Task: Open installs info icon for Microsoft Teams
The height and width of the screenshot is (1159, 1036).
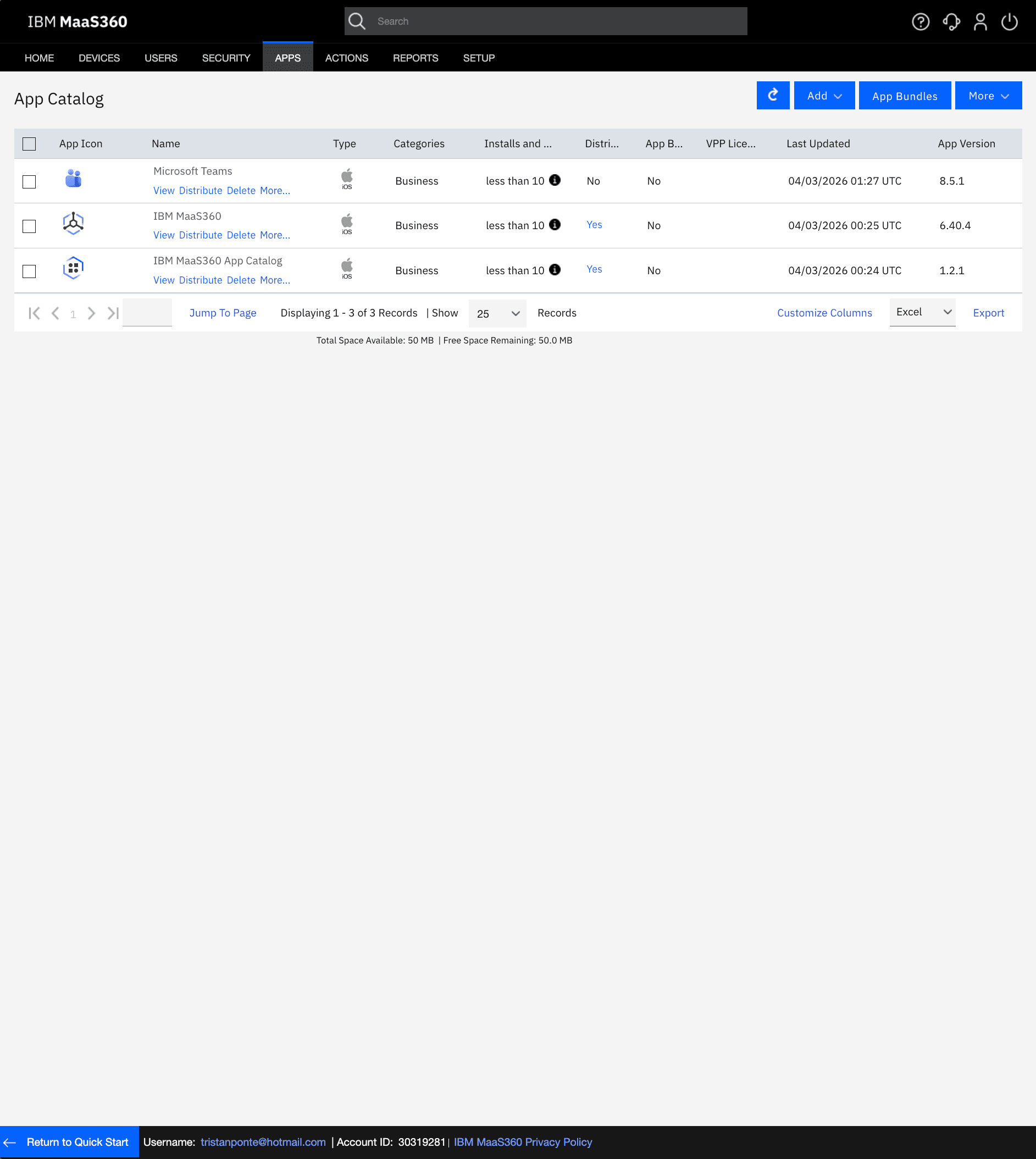Action: point(555,180)
